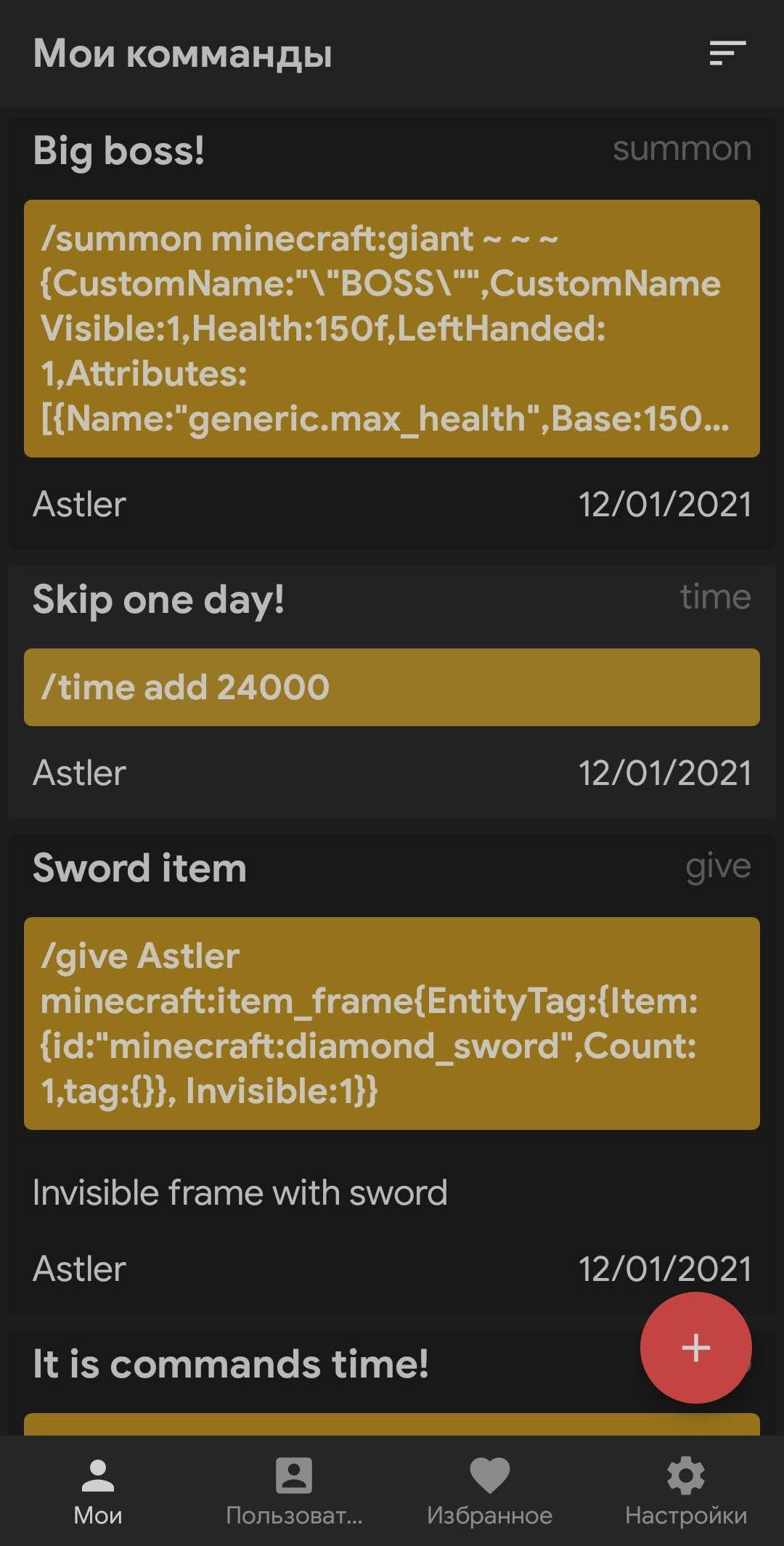Select the Мои person icon
This screenshot has width=784, height=1546.
(98, 1476)
